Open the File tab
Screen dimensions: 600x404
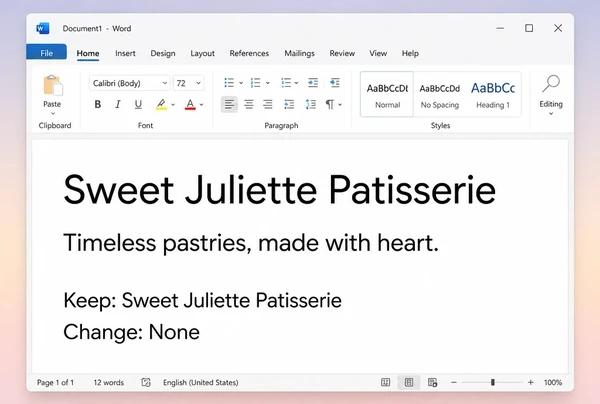tap(46, 52)
